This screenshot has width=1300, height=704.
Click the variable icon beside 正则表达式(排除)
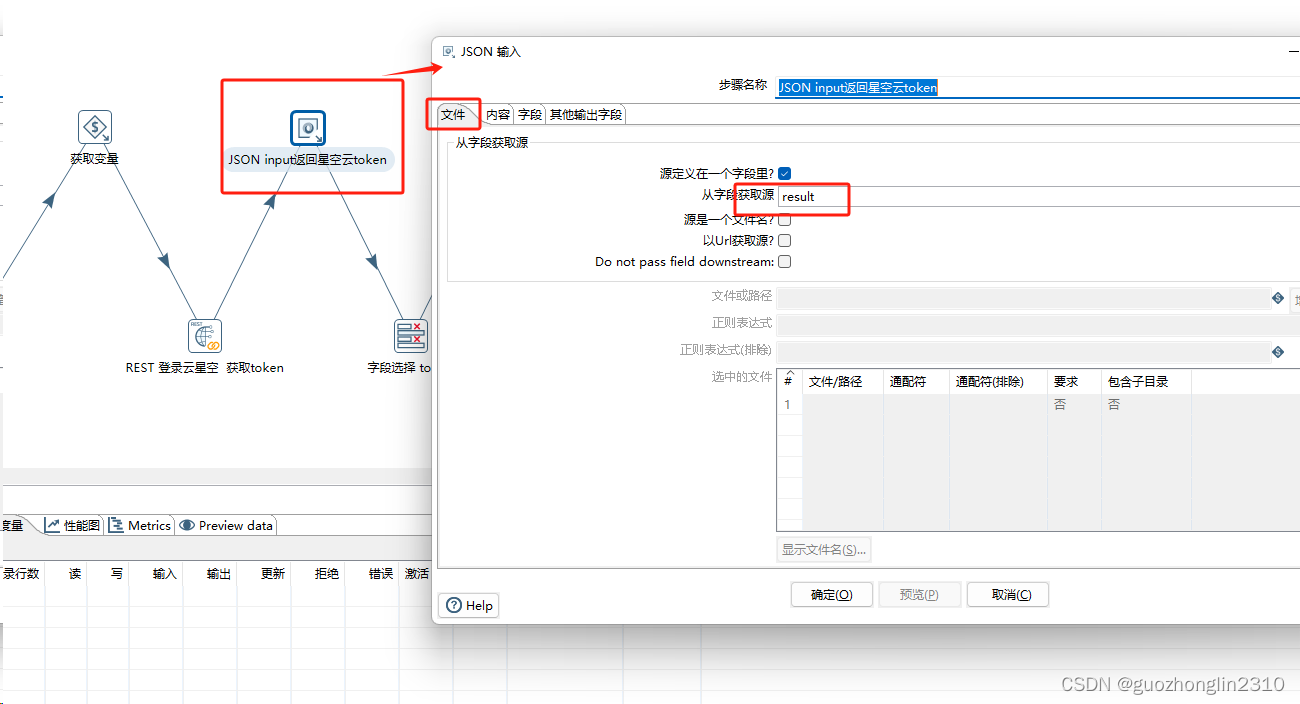[x=1278, y=351]
